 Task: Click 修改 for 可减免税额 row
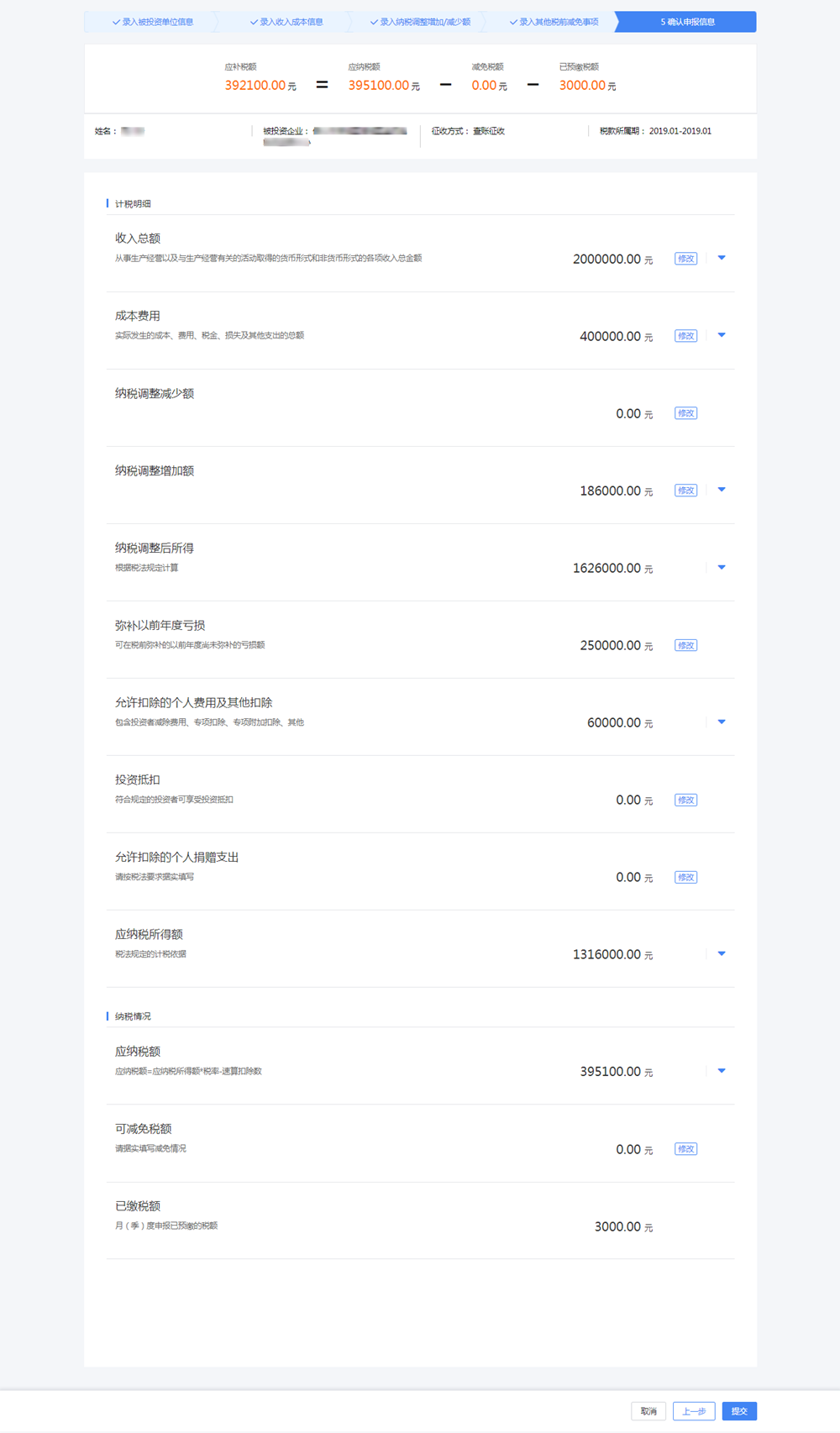coord(686,1149)
